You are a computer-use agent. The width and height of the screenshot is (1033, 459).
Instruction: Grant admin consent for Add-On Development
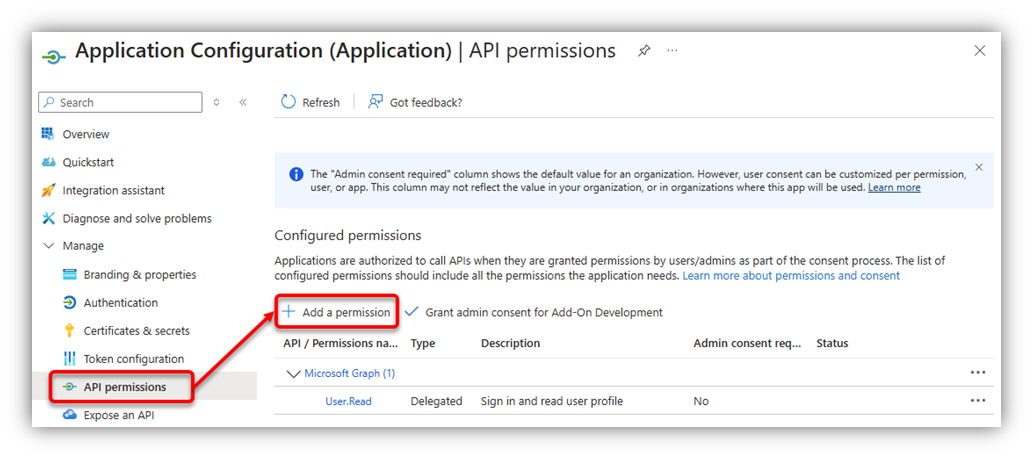[x=534, y=312]
